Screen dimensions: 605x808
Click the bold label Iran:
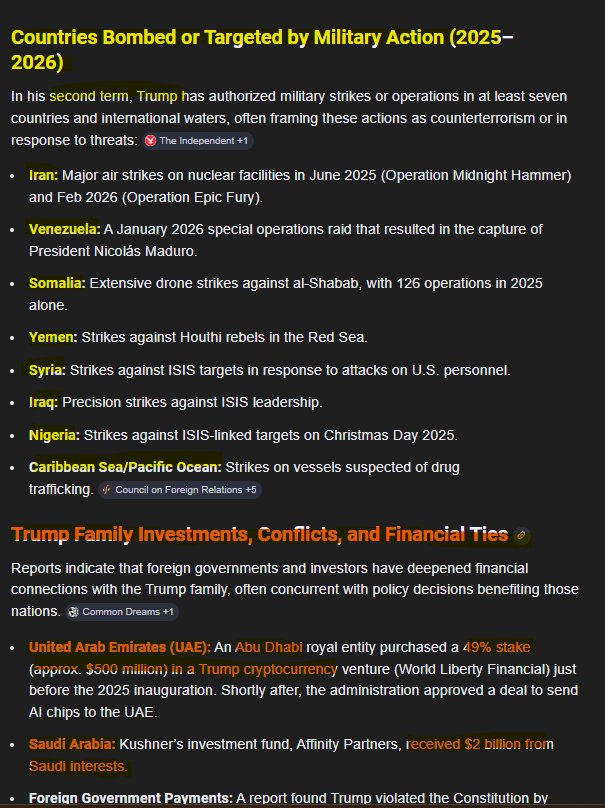(43, 175)
